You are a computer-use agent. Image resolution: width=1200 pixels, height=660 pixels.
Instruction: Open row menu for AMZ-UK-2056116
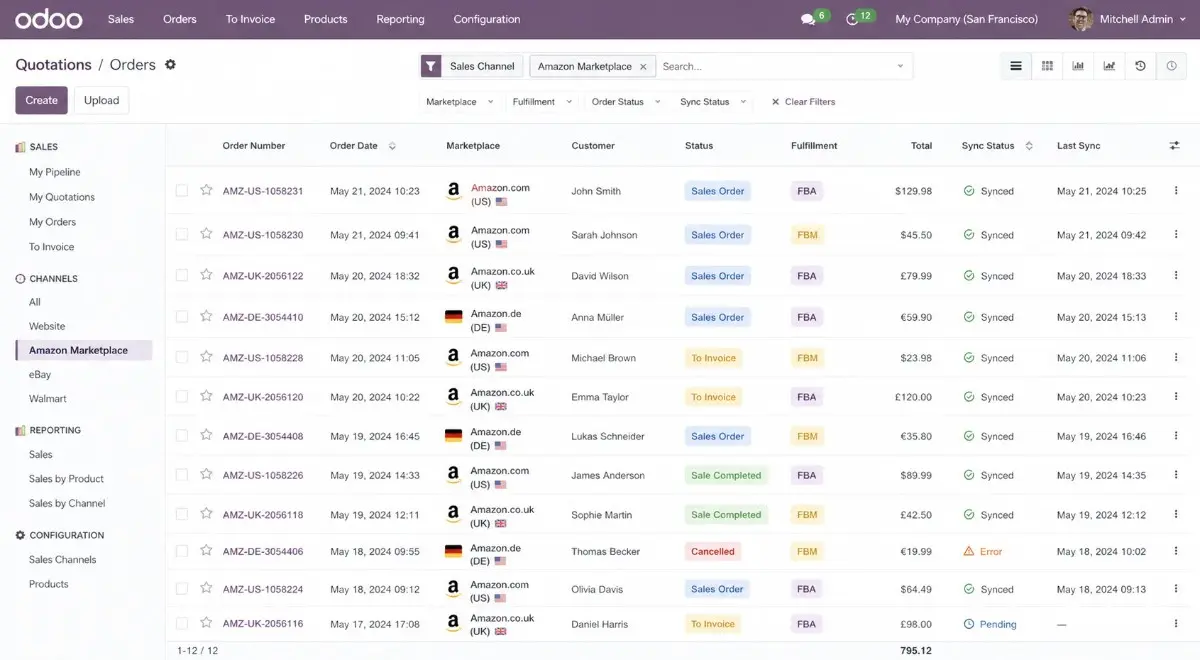tap(1175, 624)
